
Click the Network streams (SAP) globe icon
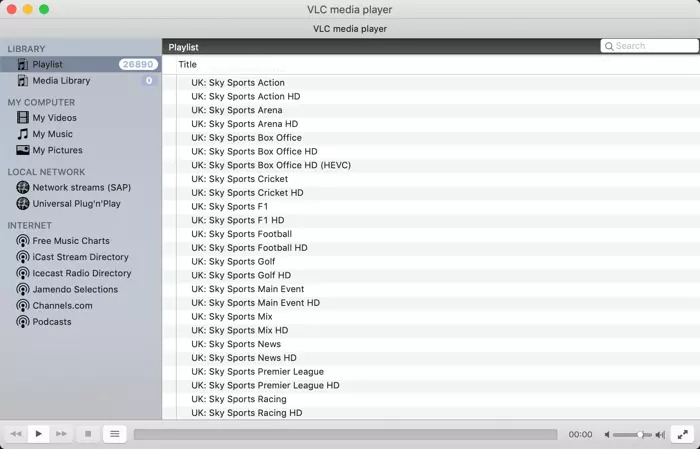(23, 187)
